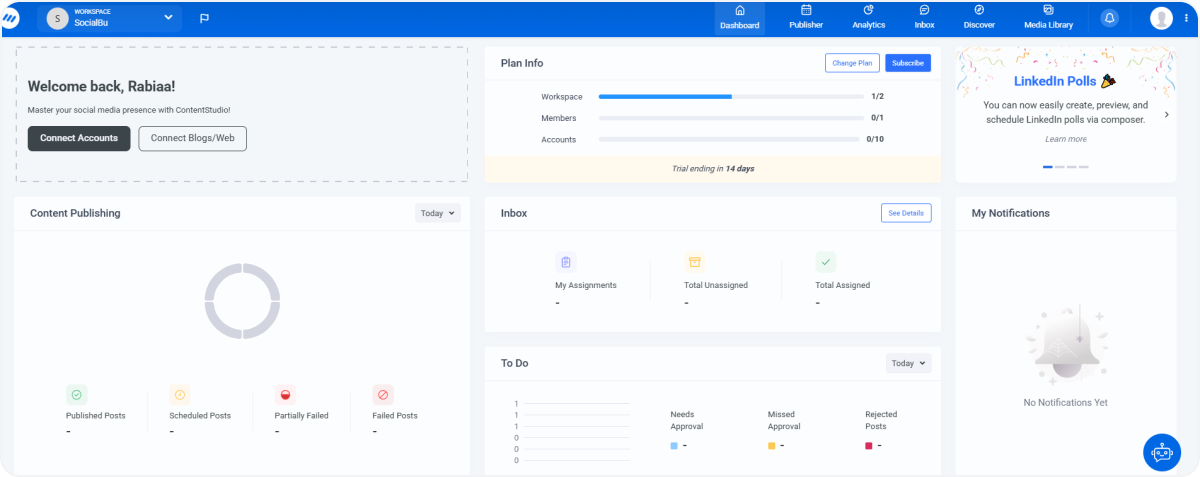Advance the LinkedIn Polls carousel arrow
The height and width of the screenshot is (477, 1200).
pos(1166,114)
